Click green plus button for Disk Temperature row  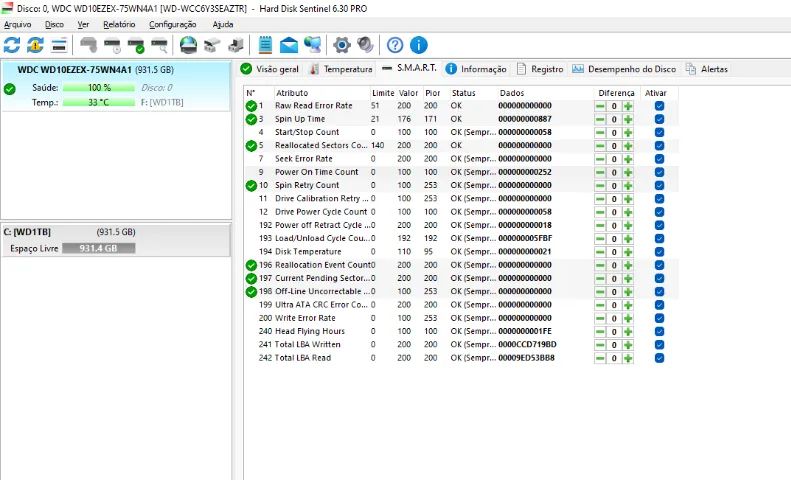point(628,252)
